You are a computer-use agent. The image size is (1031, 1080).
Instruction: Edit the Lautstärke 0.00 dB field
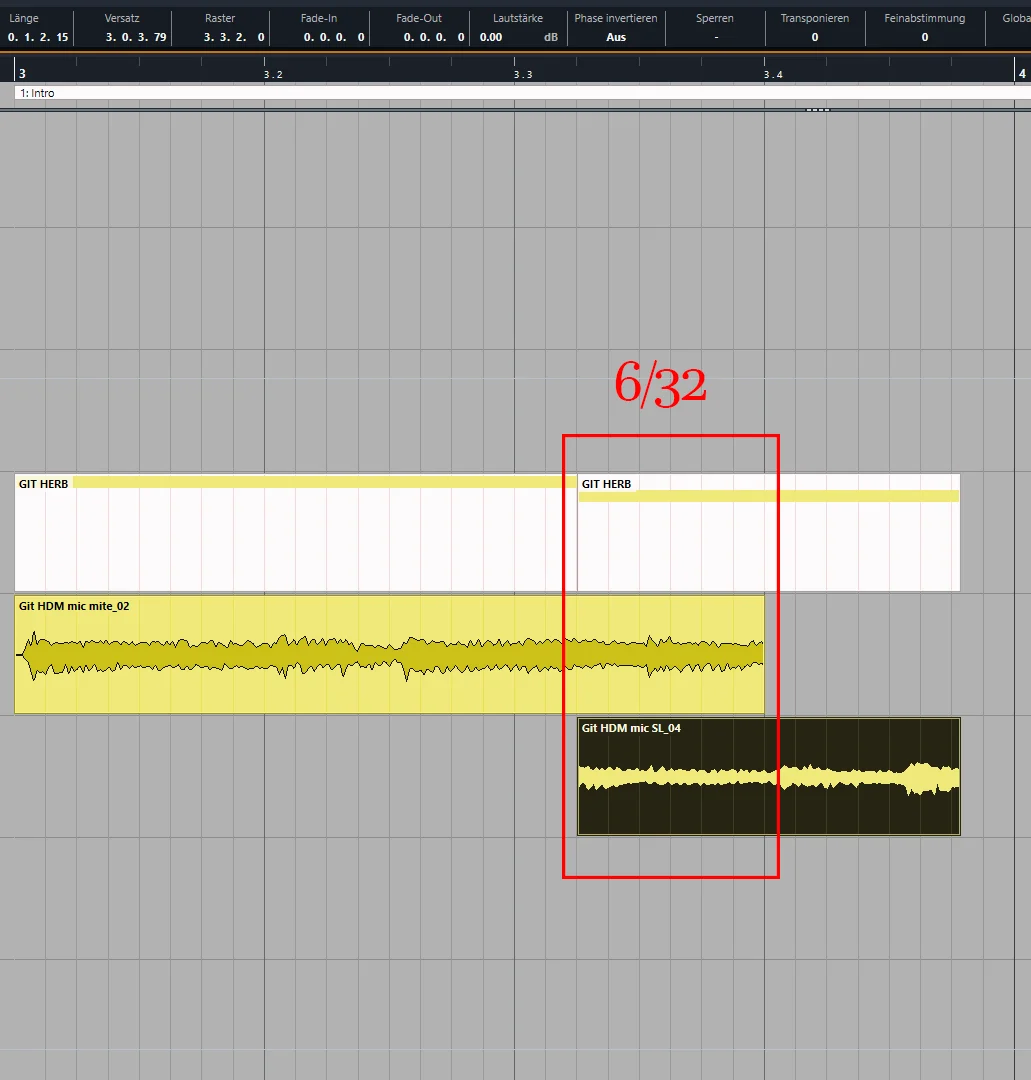[x=518, y=37]
